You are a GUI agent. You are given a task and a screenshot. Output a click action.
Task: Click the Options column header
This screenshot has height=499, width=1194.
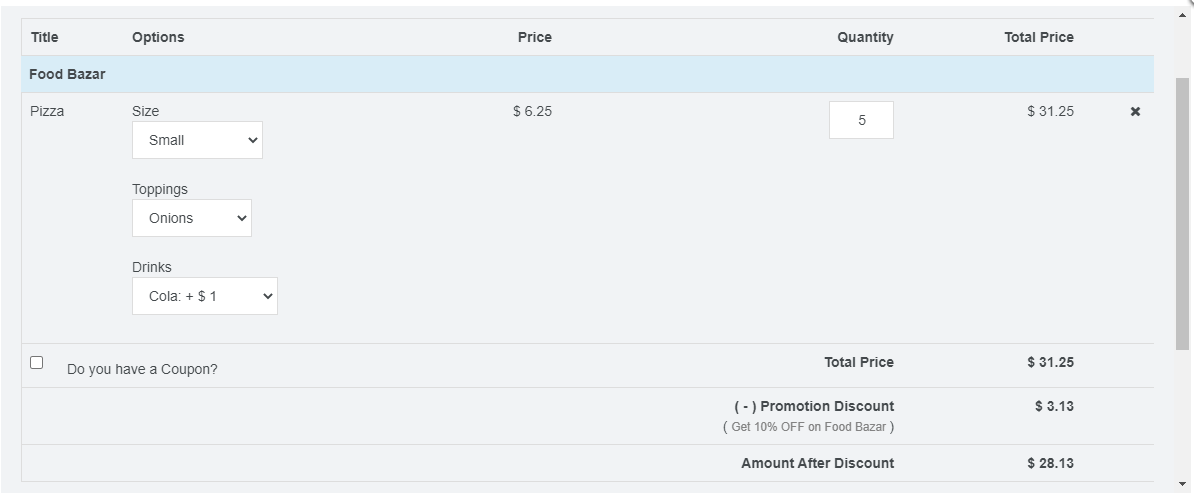158,37
